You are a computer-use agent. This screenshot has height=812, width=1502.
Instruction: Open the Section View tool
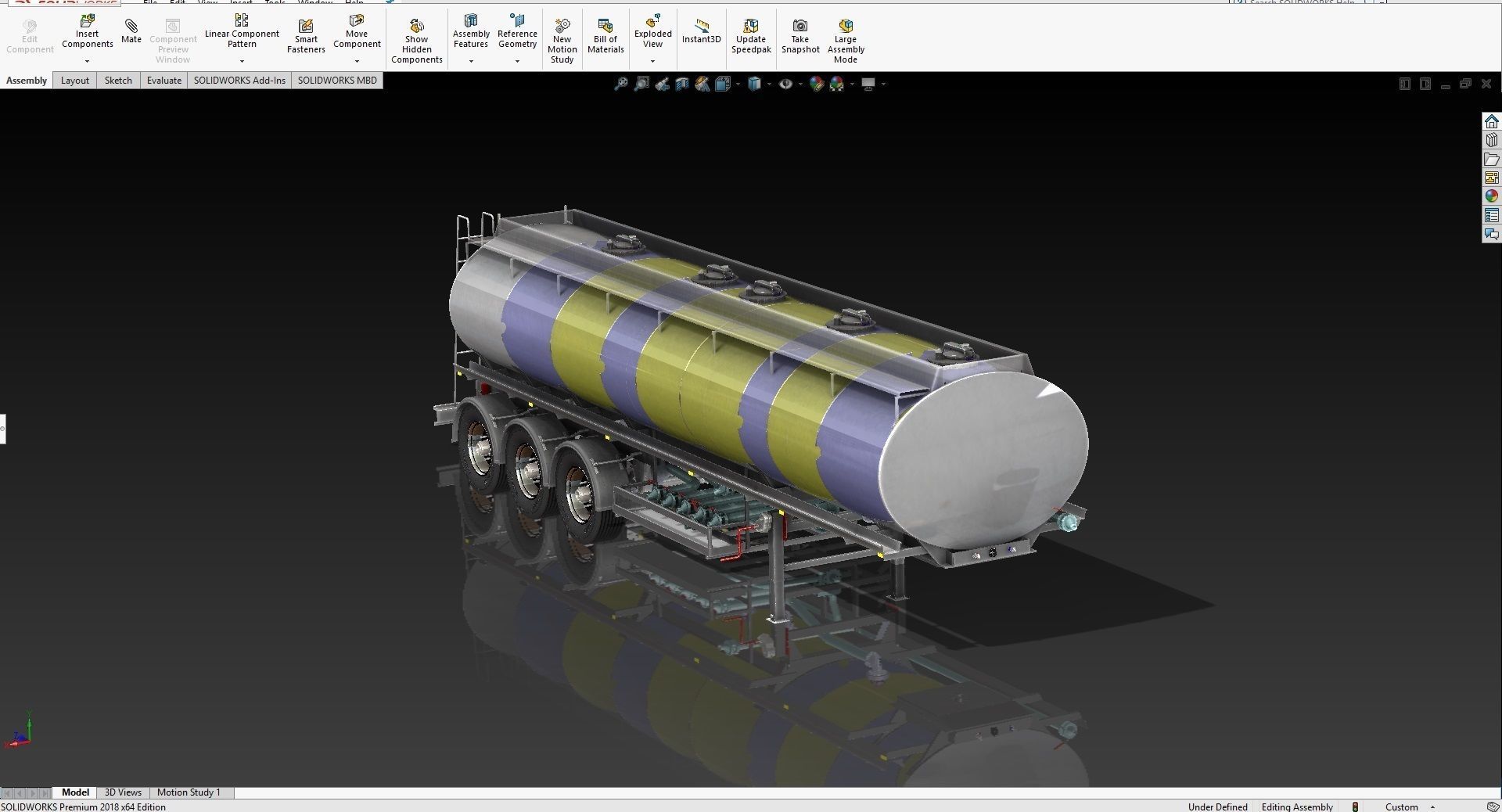pyautogui.click(x=681, y=84)
